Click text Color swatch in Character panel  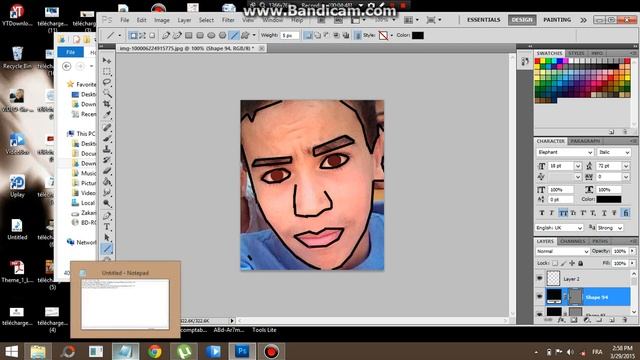[609, 199]
